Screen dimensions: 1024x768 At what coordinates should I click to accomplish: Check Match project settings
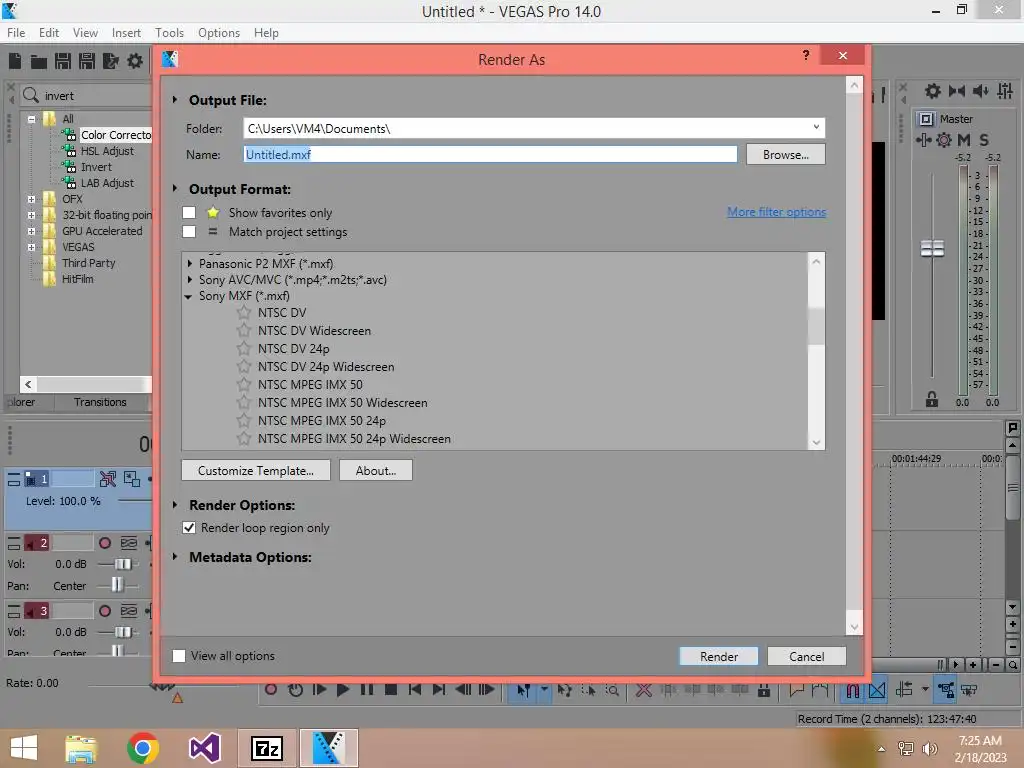189,232
